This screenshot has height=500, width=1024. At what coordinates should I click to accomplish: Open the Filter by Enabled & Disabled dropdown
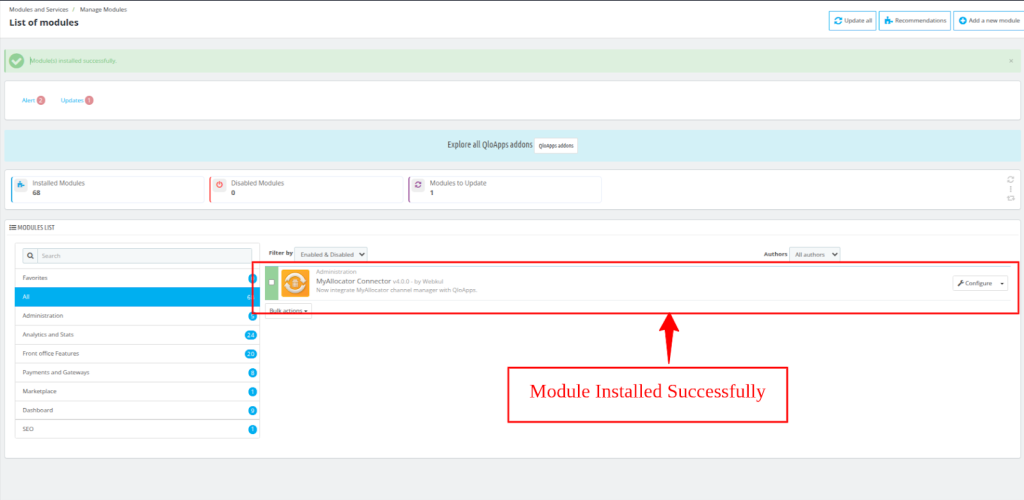pos(331,255)
